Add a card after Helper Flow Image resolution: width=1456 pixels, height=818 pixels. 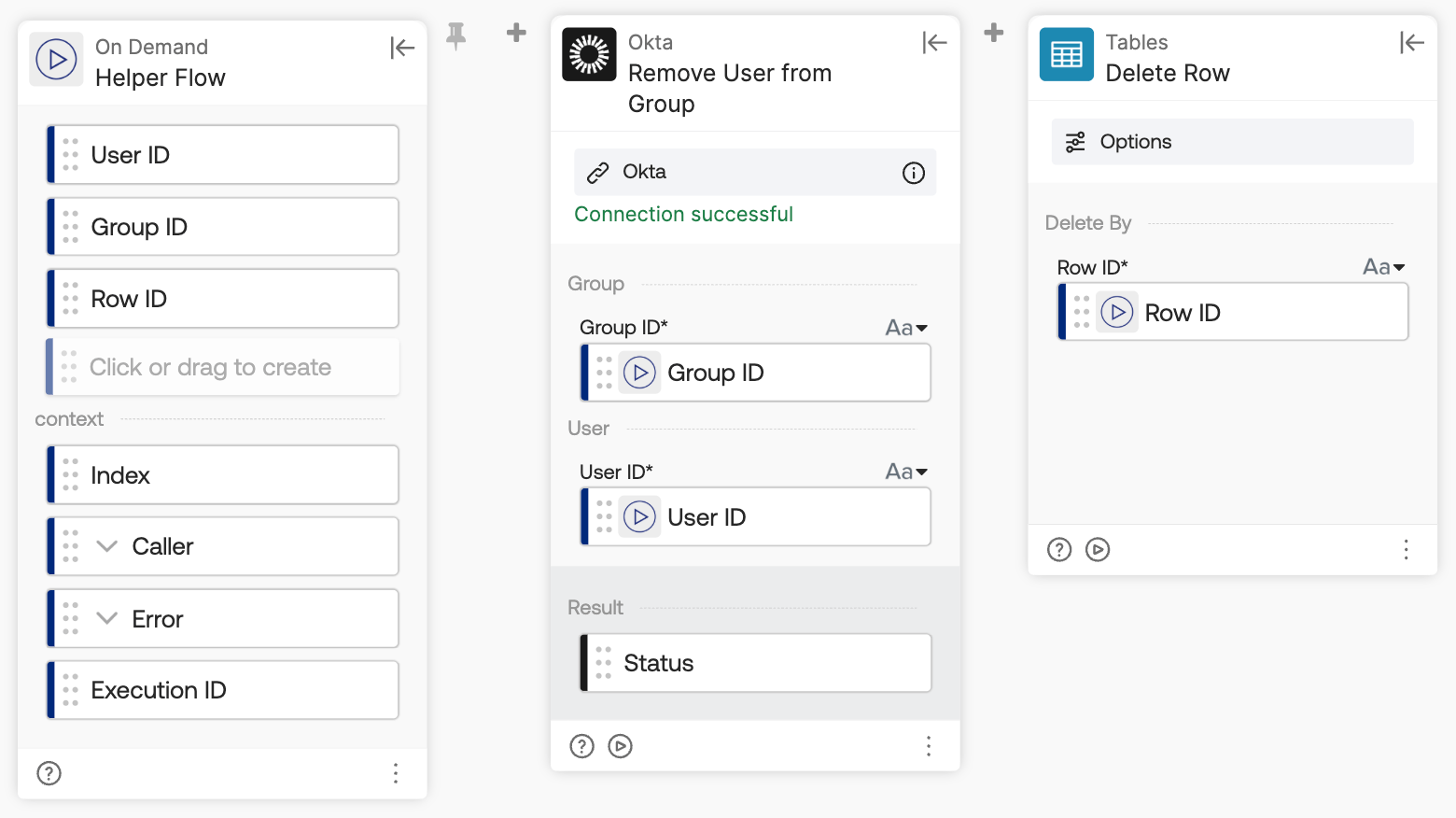tap(516, 34)
